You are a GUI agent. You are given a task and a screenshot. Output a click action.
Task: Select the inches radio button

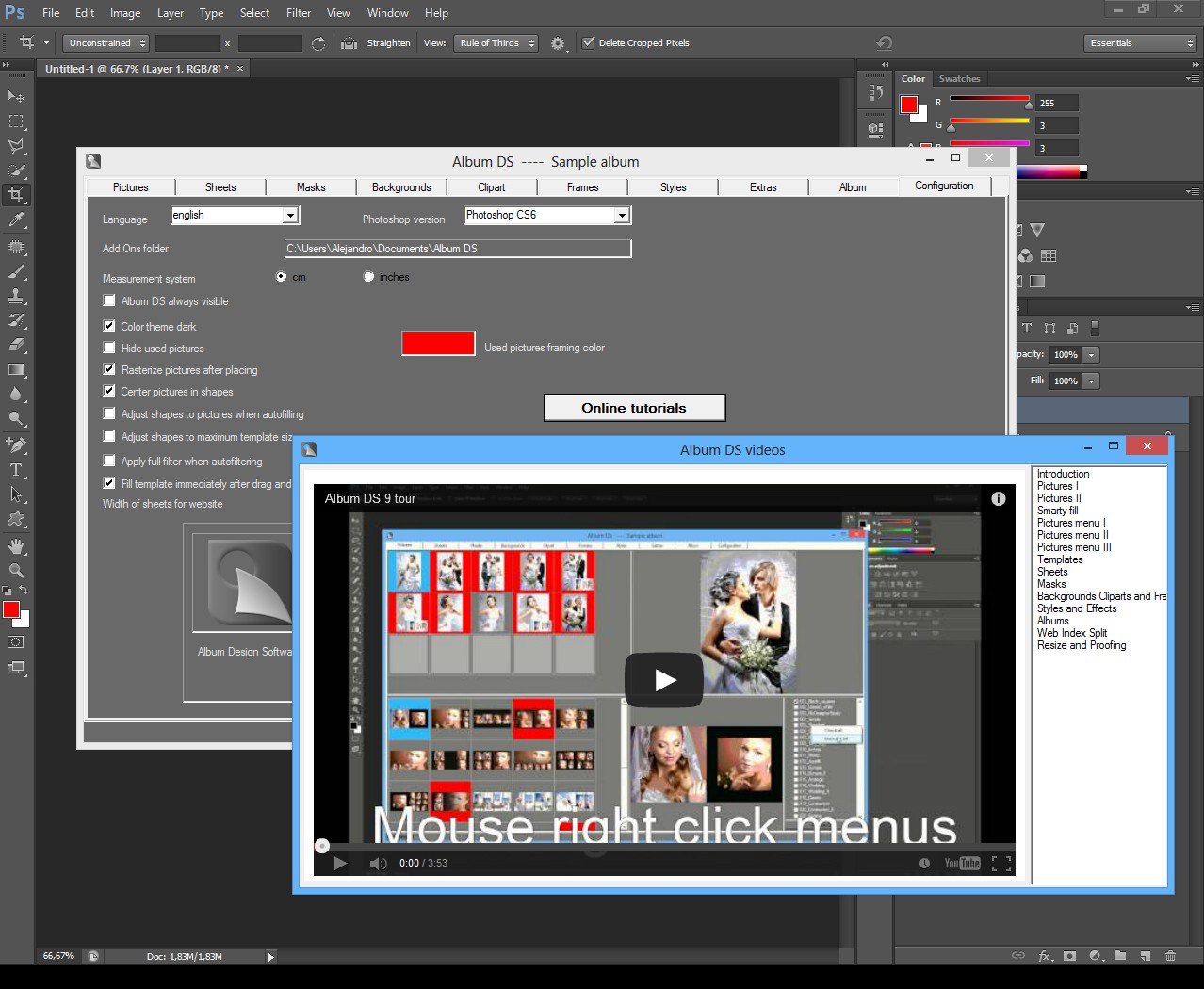(x=369, y=276)
